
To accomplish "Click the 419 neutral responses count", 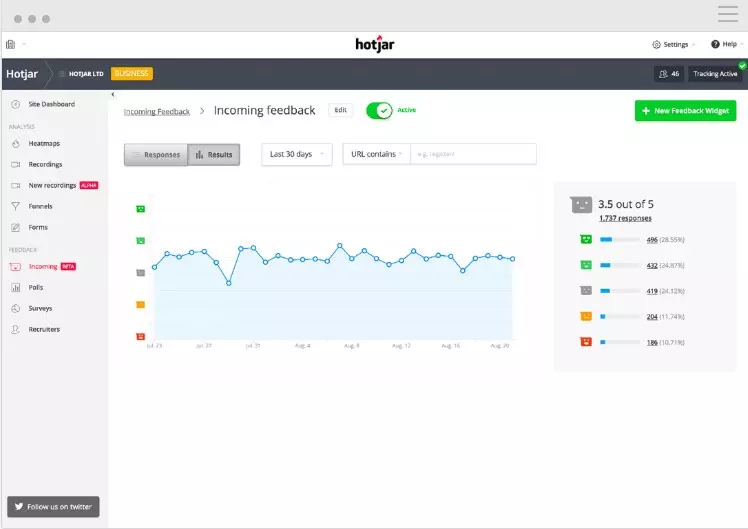I will (652, 291).
